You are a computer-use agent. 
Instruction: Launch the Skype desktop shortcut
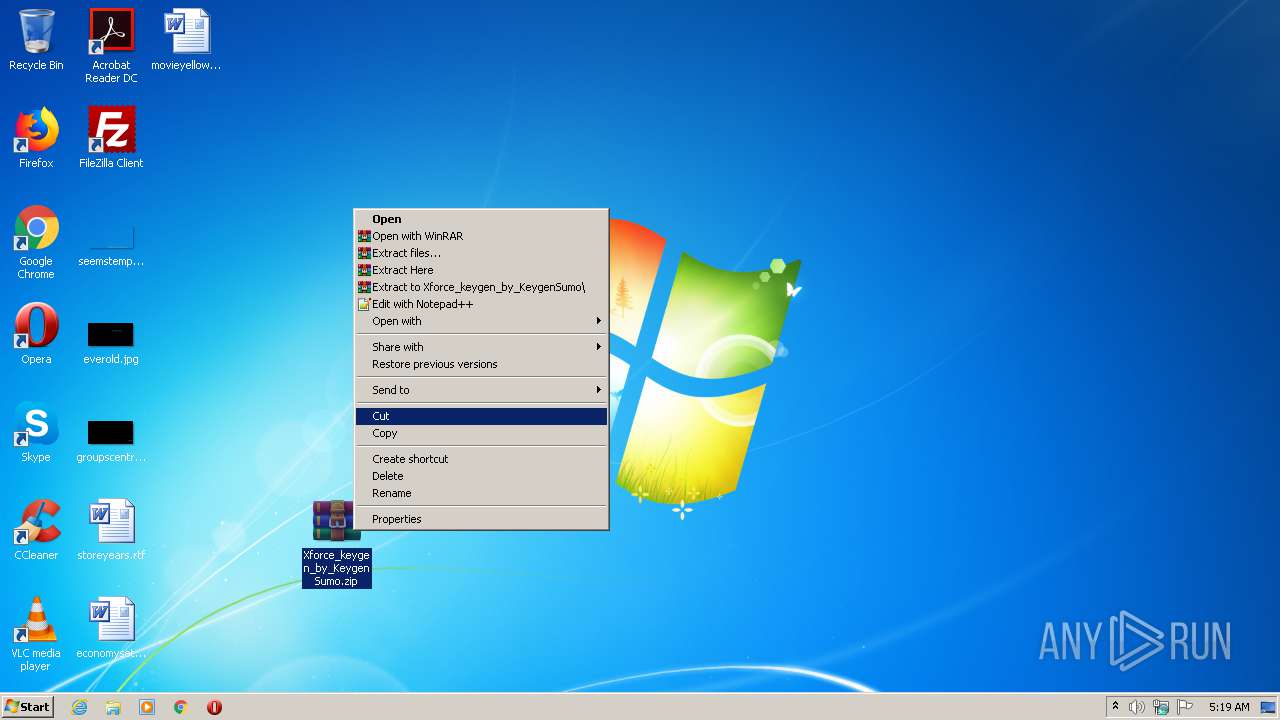[36, 432]
